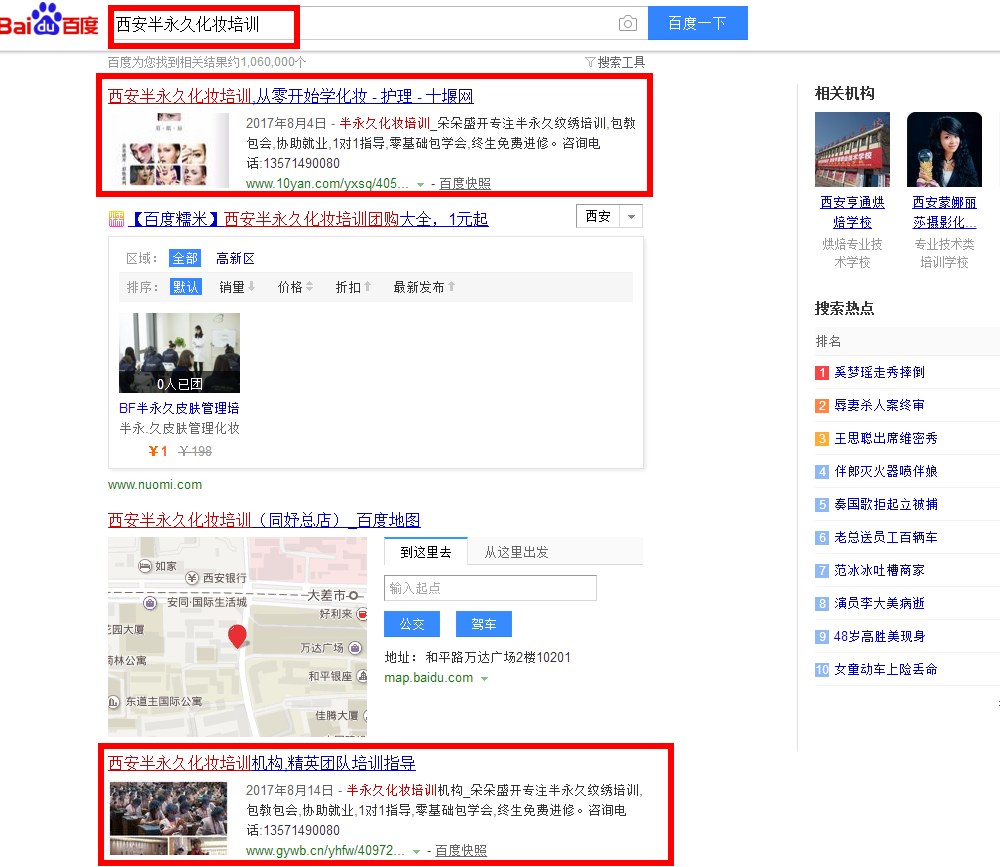
Task: Click the www.10yan.com result URL
Action: click(327, 184)
